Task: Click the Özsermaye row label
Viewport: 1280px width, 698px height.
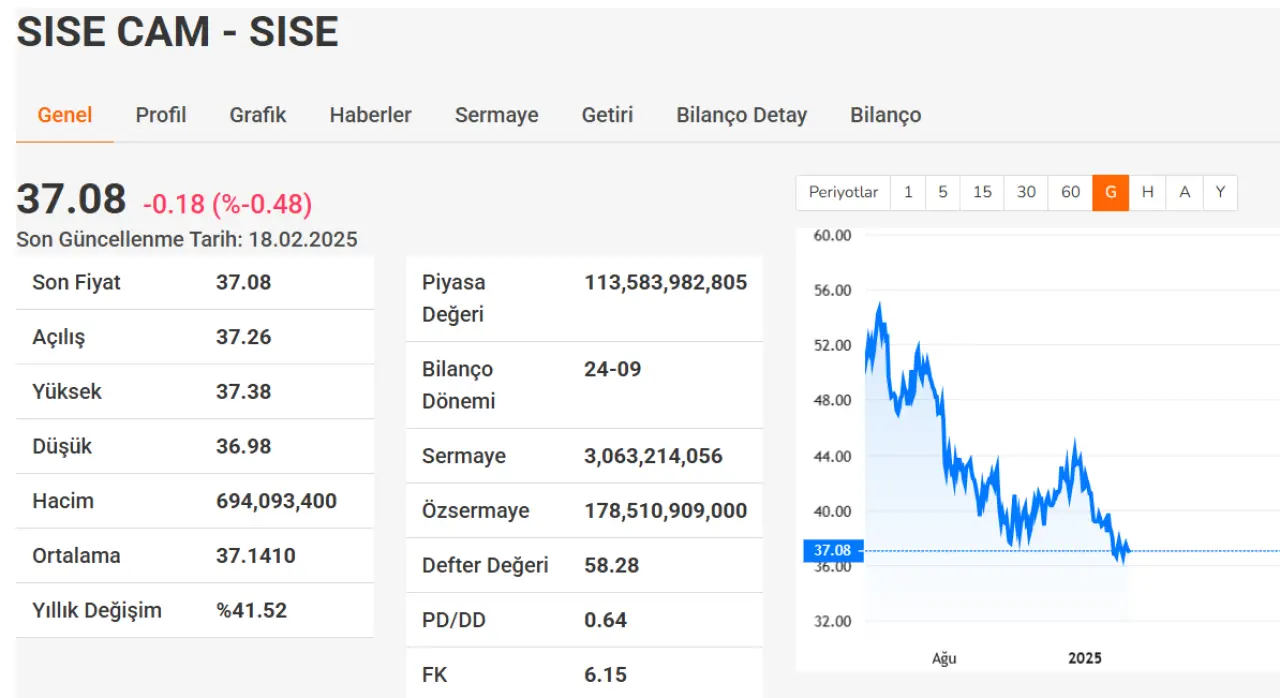Action: (475, 511)
